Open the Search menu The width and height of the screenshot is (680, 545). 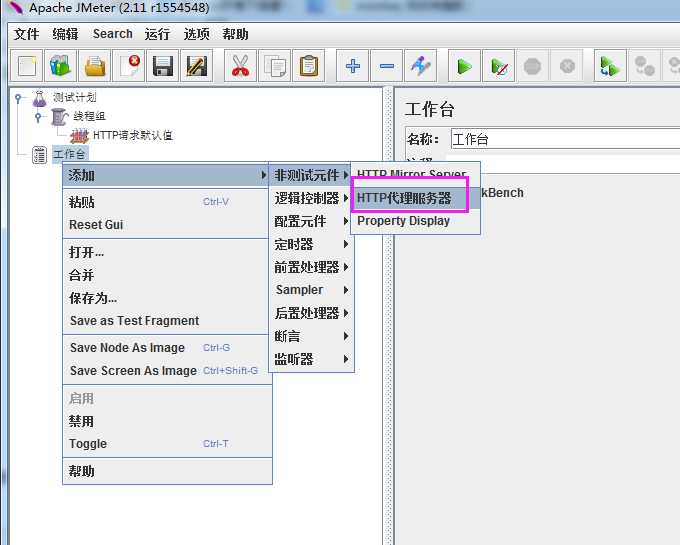[x=112, y=34]
